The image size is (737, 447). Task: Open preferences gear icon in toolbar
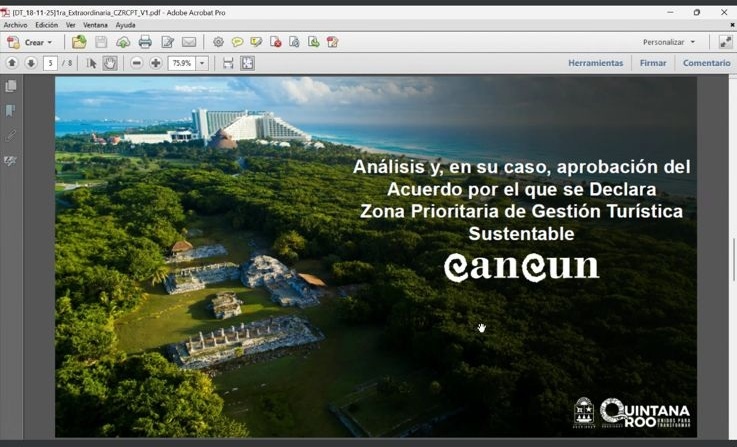218,42
